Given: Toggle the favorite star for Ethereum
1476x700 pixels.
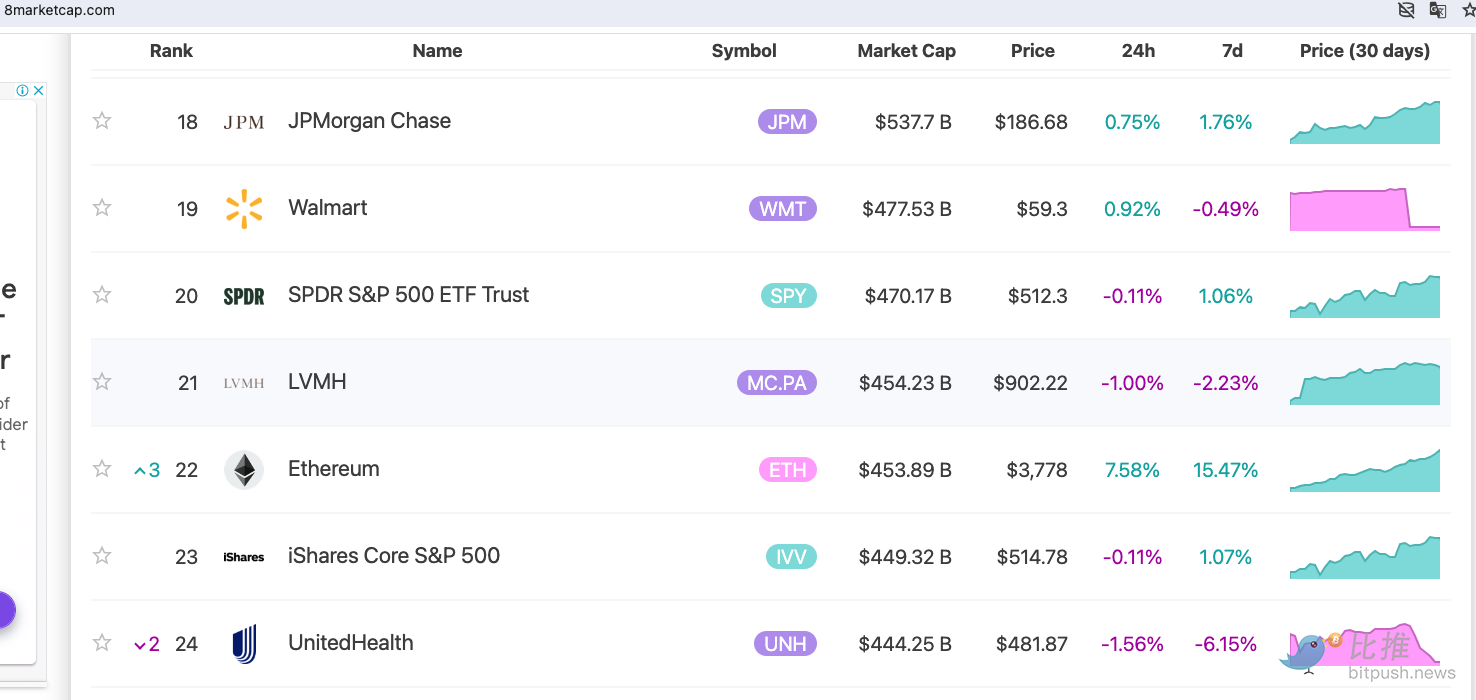Looking at the screenshot, I should point(102,469).
